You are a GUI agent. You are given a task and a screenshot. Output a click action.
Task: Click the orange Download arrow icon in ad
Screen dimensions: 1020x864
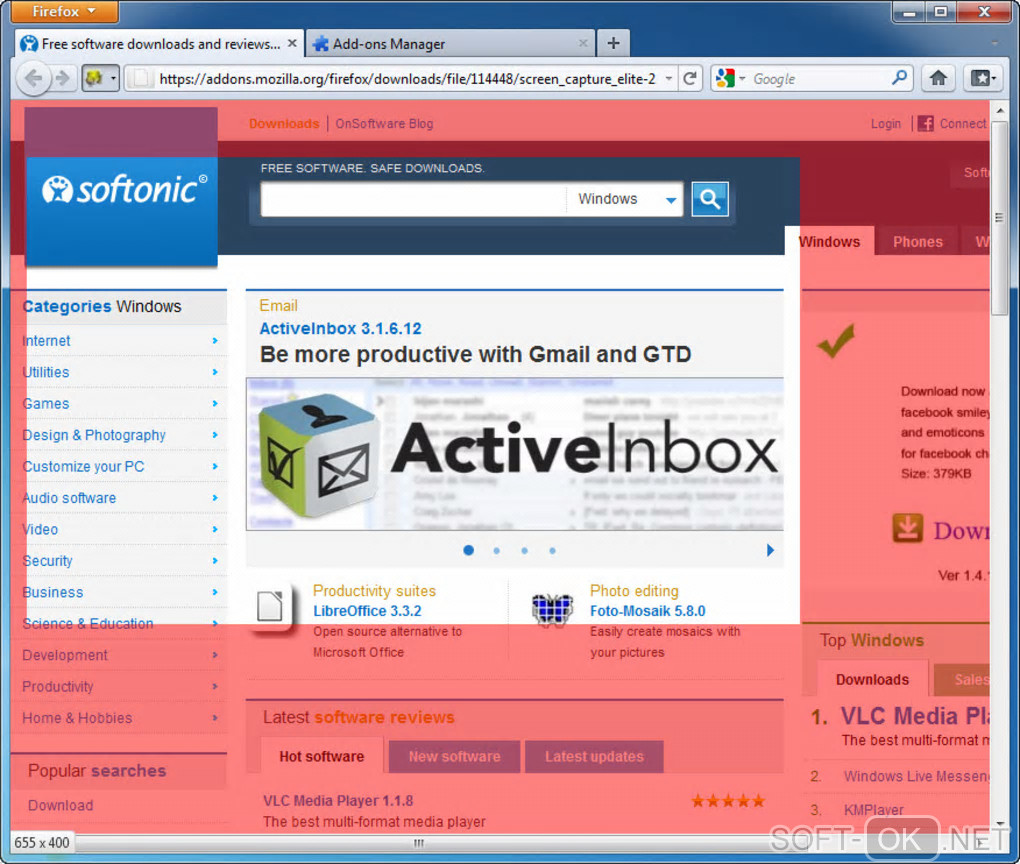pyautogui.click(x=907, y=528)
